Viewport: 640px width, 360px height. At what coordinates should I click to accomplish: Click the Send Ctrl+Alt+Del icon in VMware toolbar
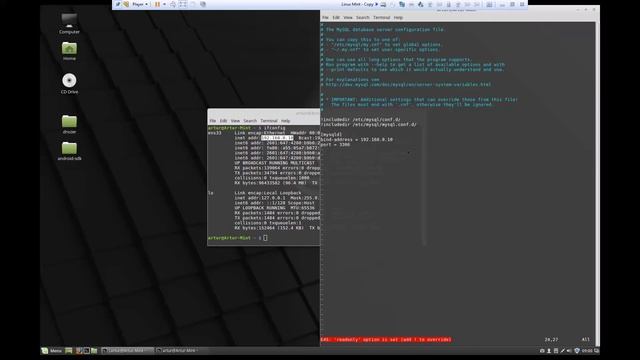point(173,4)
